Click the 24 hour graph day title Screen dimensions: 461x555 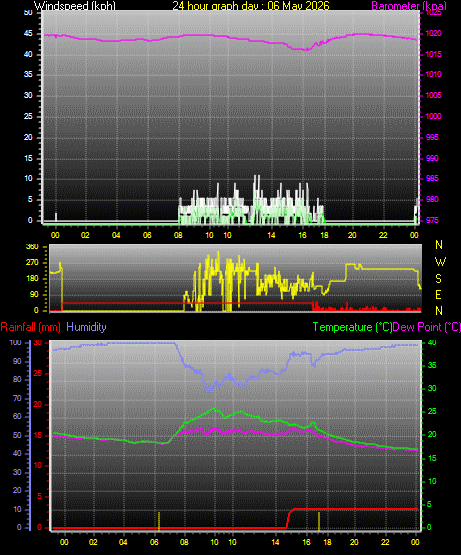[251, 6]
